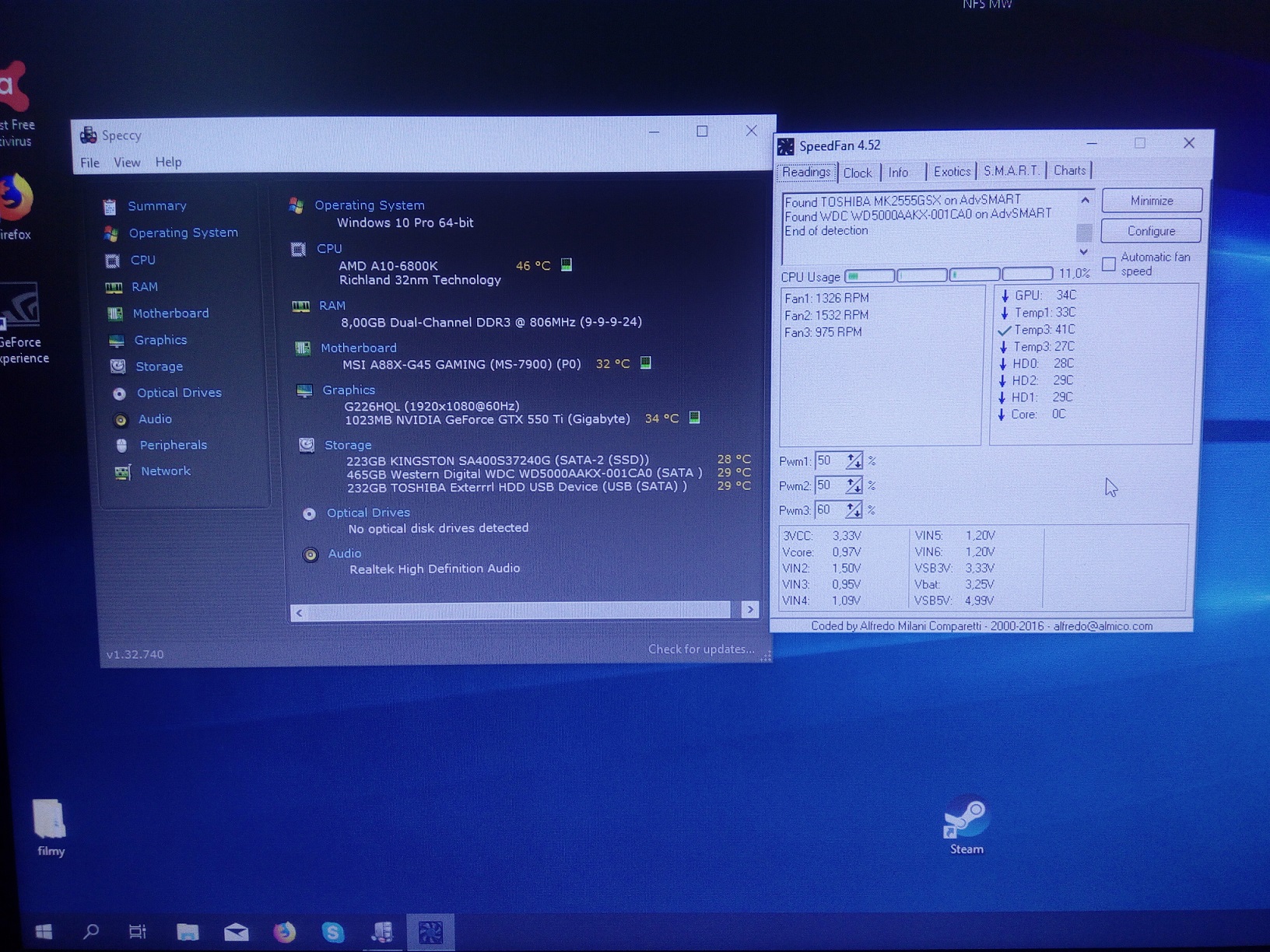Screen dimensions: 1270x952
Task: Click the Operating System heading in summary pane
Action: [x=370, y=205]
